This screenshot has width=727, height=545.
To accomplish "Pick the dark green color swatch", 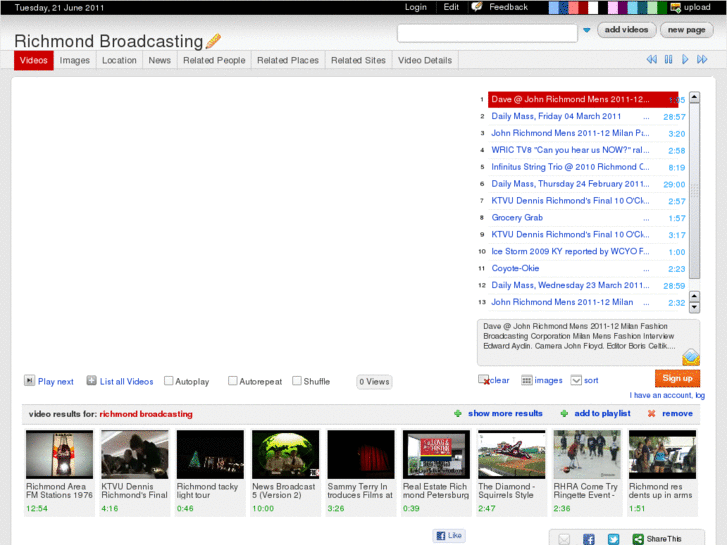I will click(662, 7).
